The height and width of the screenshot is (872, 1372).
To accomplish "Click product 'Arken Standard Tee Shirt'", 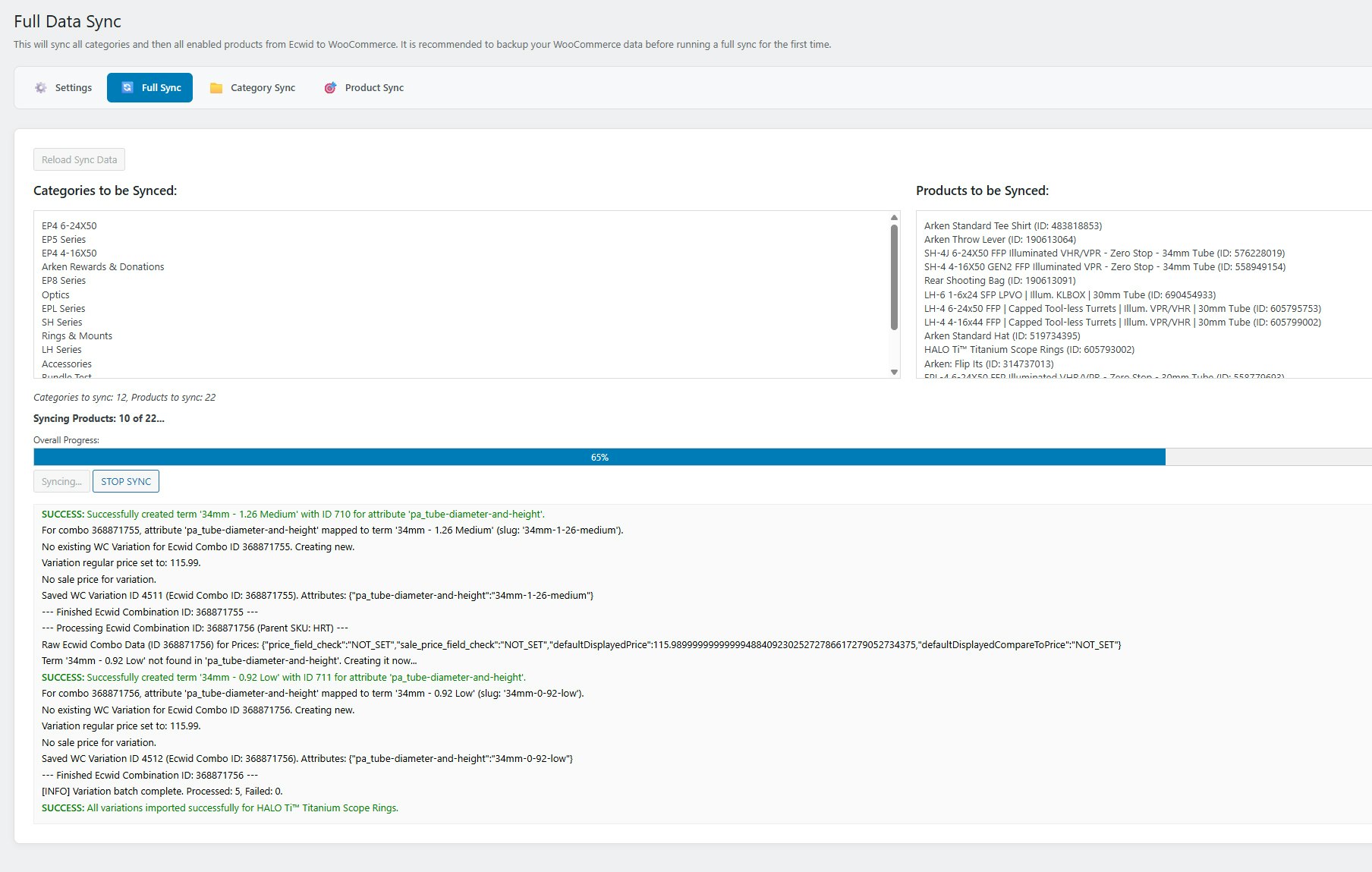I will tap(1013, 225).
